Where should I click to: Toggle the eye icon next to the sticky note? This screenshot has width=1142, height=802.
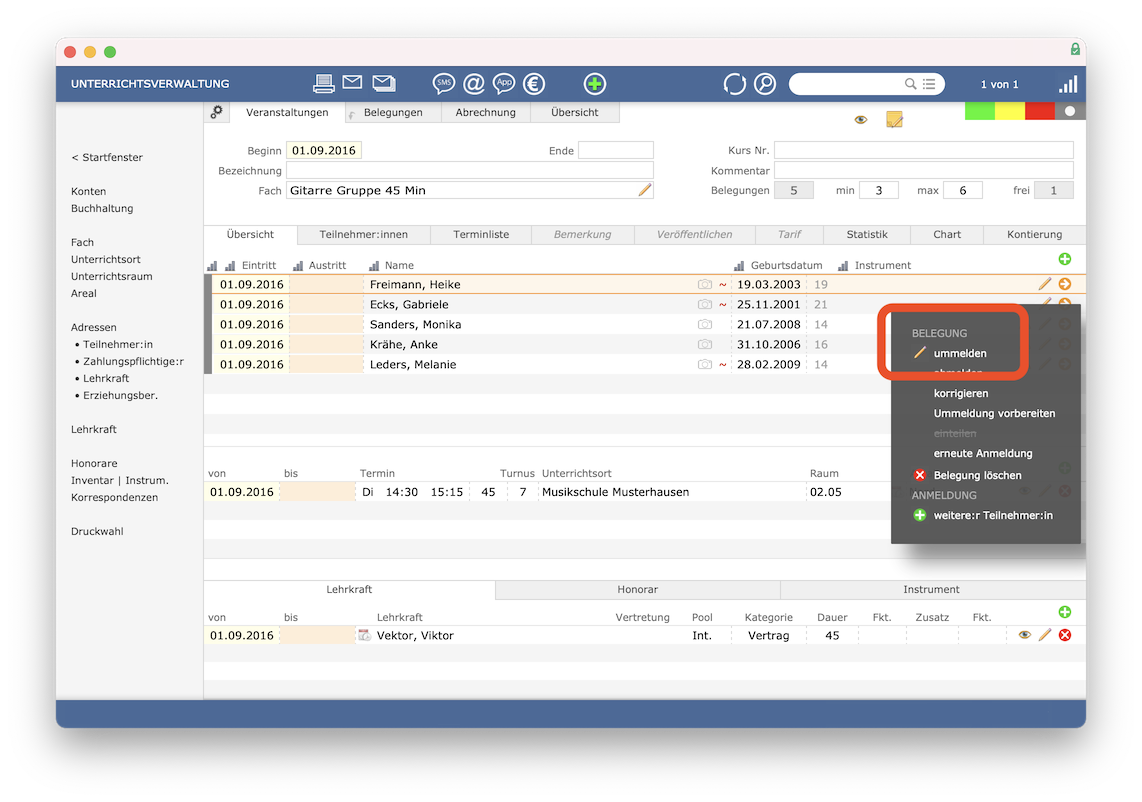pos(861,119)
